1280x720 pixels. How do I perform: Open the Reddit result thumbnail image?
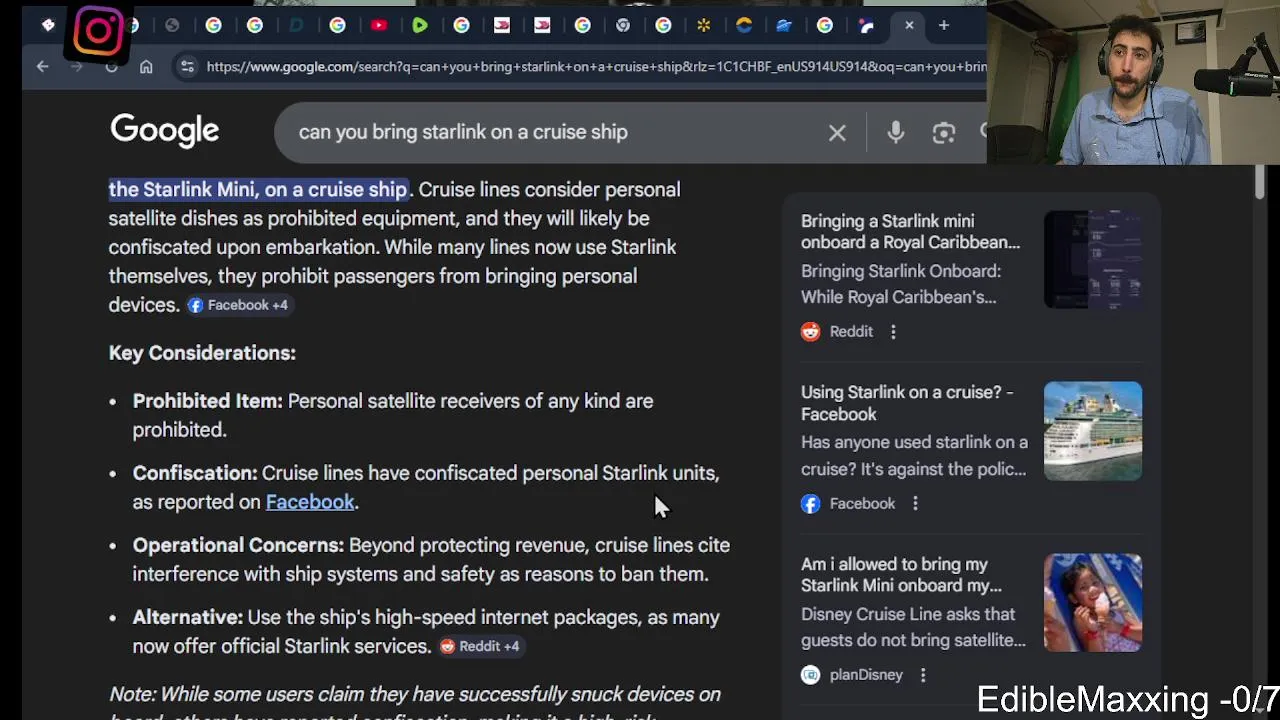[1093, 259]
